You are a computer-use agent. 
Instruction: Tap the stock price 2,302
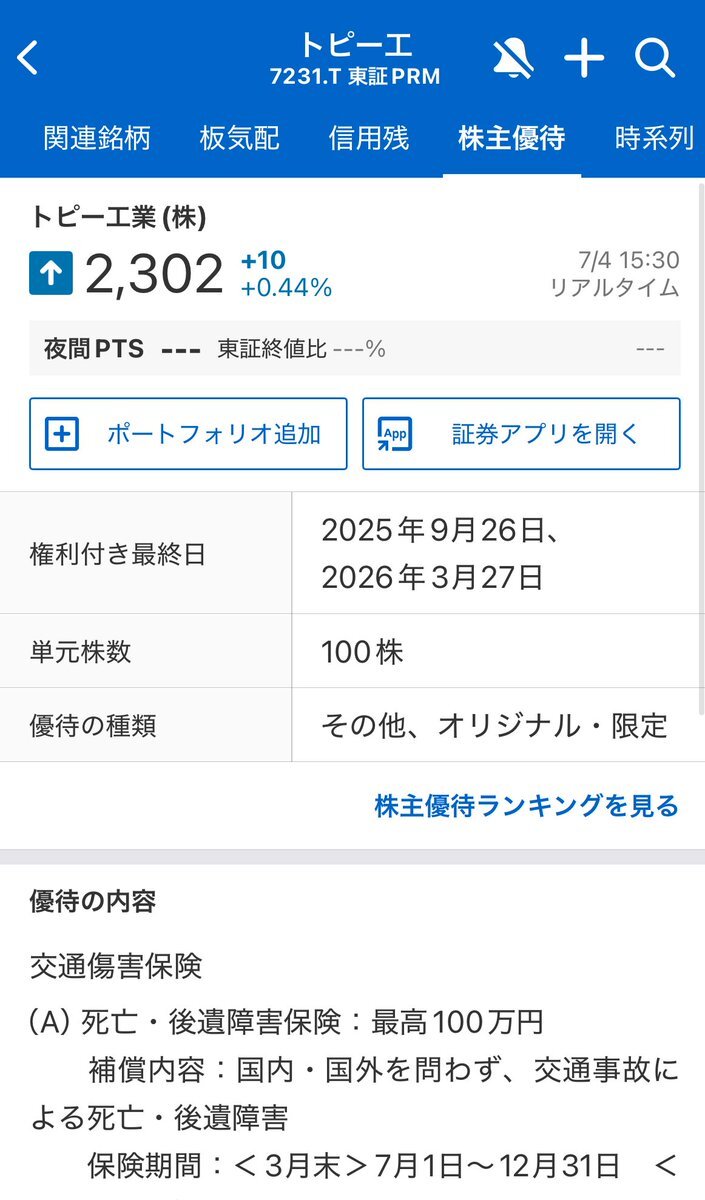pyautogui.click(x=154, y=274)
